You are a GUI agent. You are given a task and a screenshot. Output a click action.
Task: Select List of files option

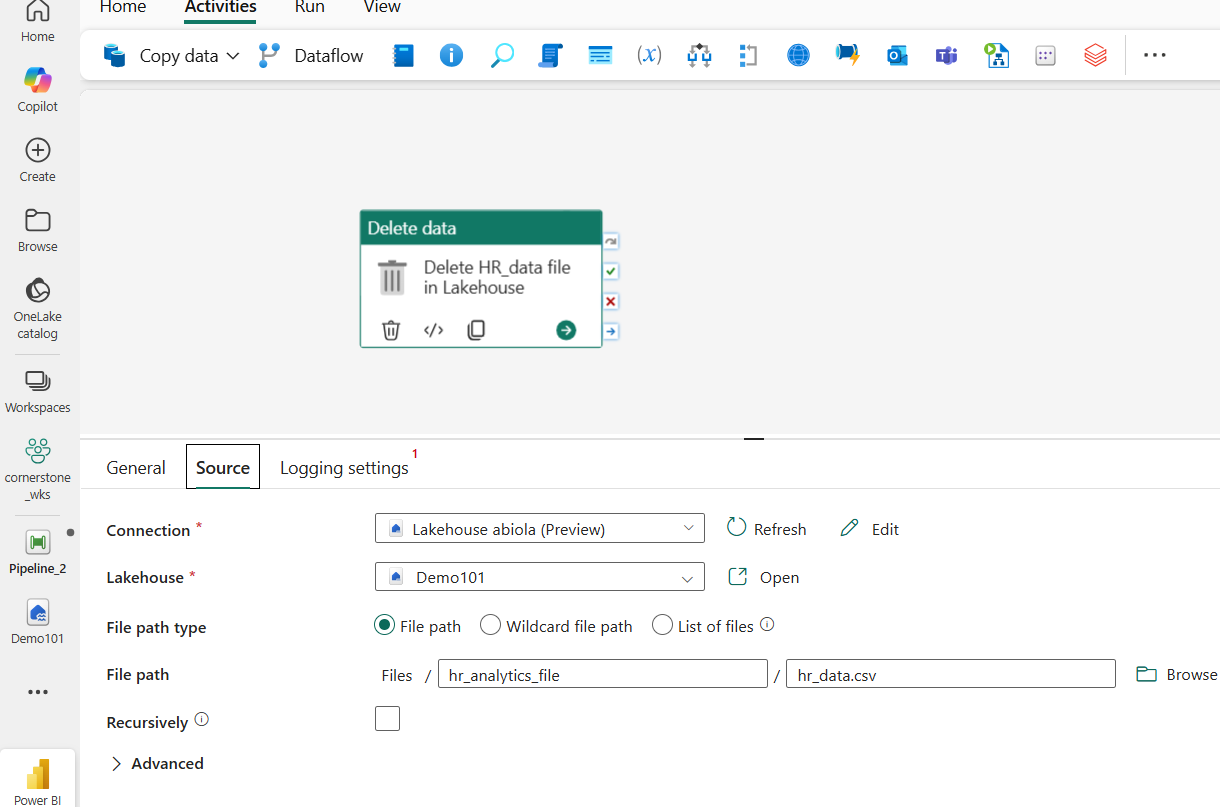[x=662, y=625]
